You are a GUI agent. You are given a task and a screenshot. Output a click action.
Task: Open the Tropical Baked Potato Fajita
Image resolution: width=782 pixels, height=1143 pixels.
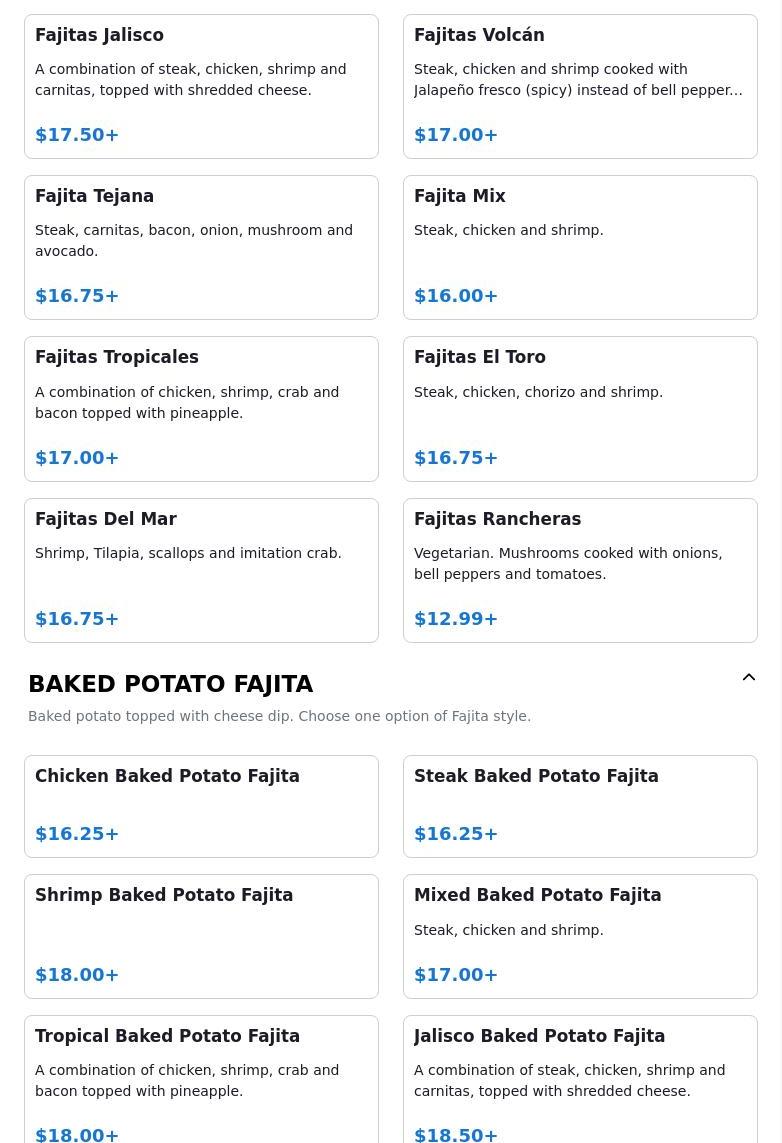pos(201,1078)
